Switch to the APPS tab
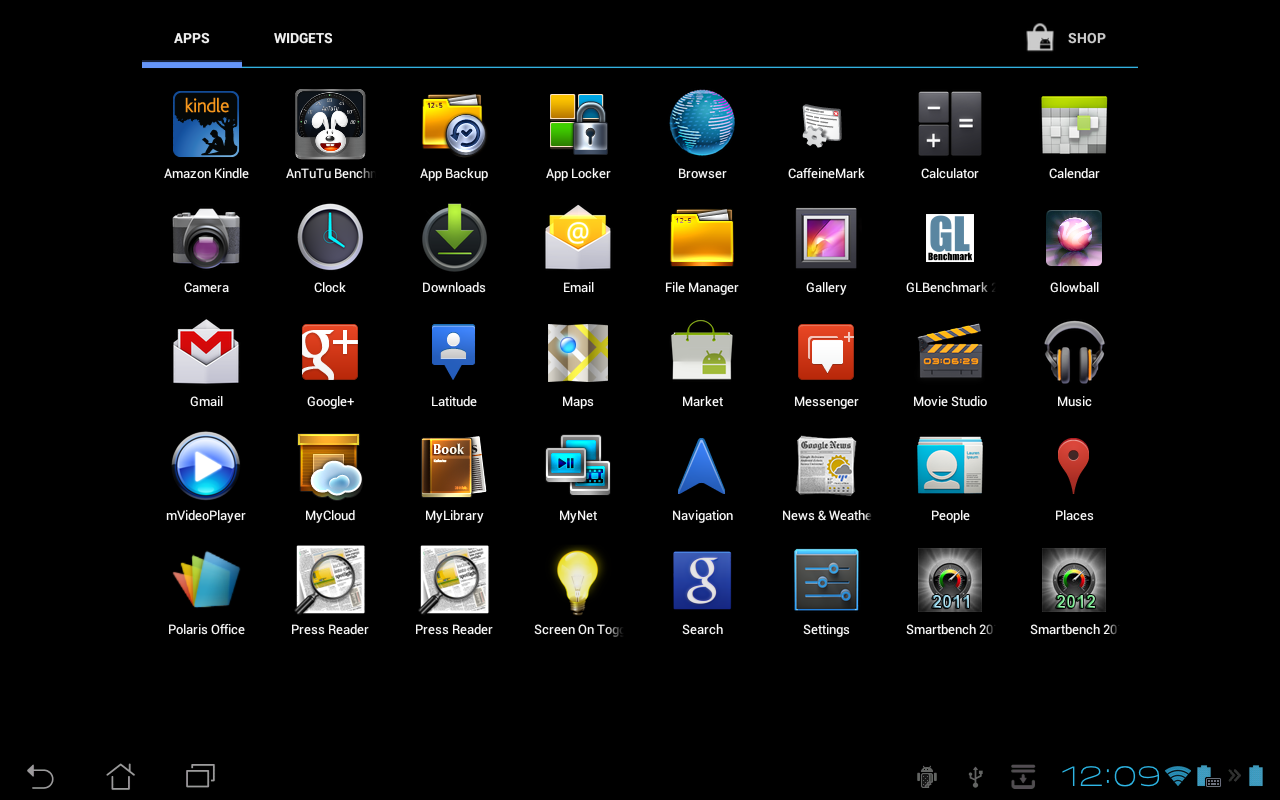Viewport: 1280px width, 800px height. tap(192, 38)
